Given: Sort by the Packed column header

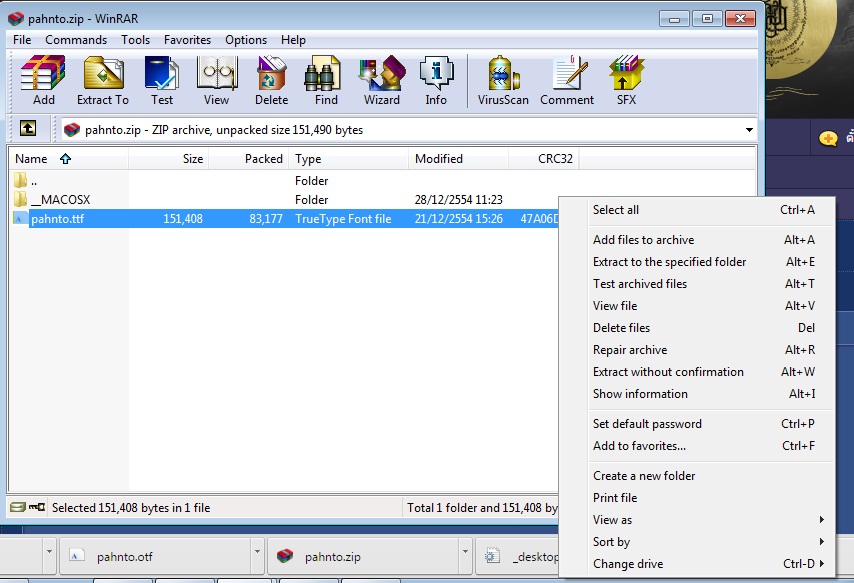Looking at the screenshot, I should [x=249, y=159].
